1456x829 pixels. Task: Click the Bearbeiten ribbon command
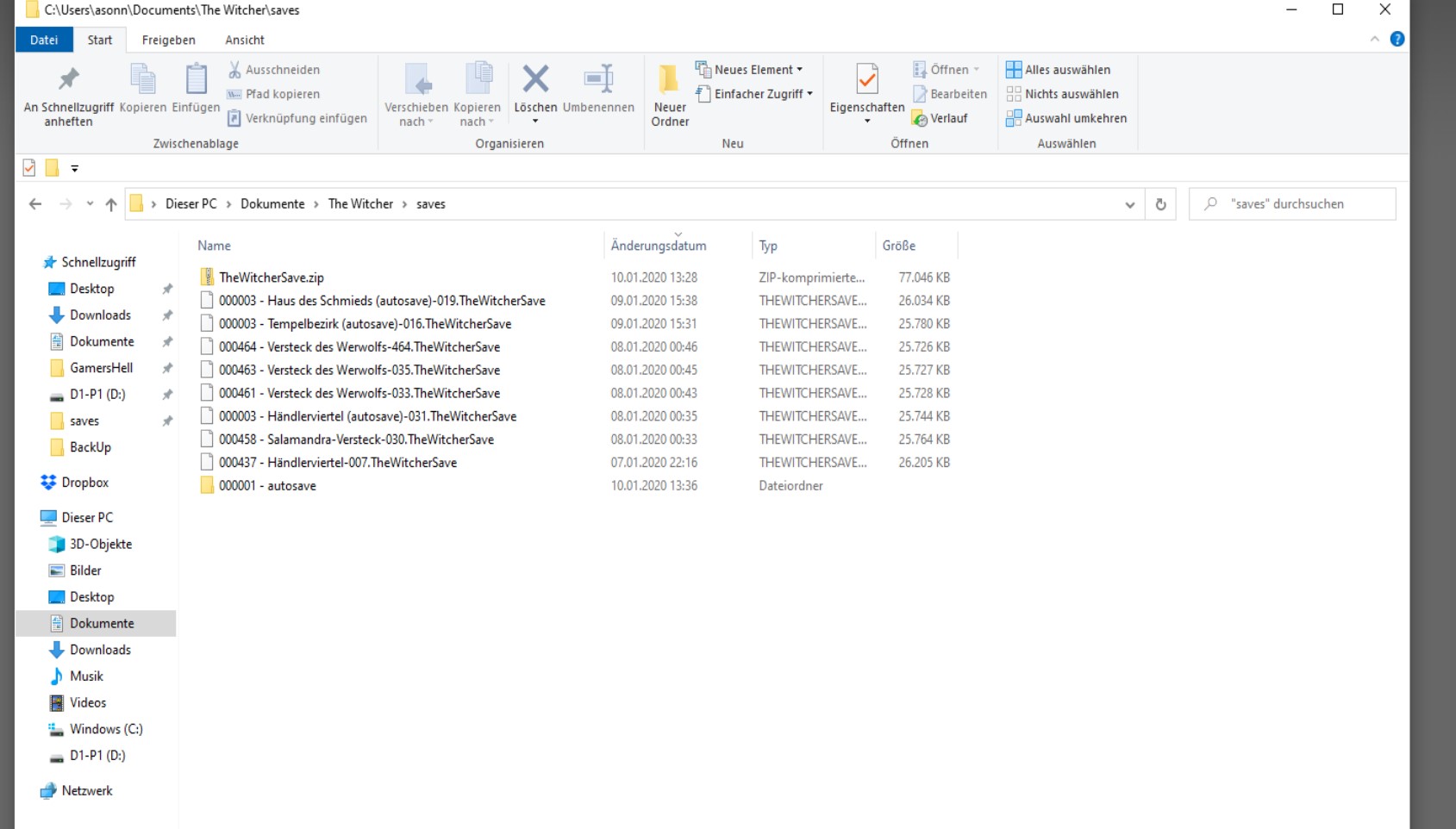coord(950,94)
